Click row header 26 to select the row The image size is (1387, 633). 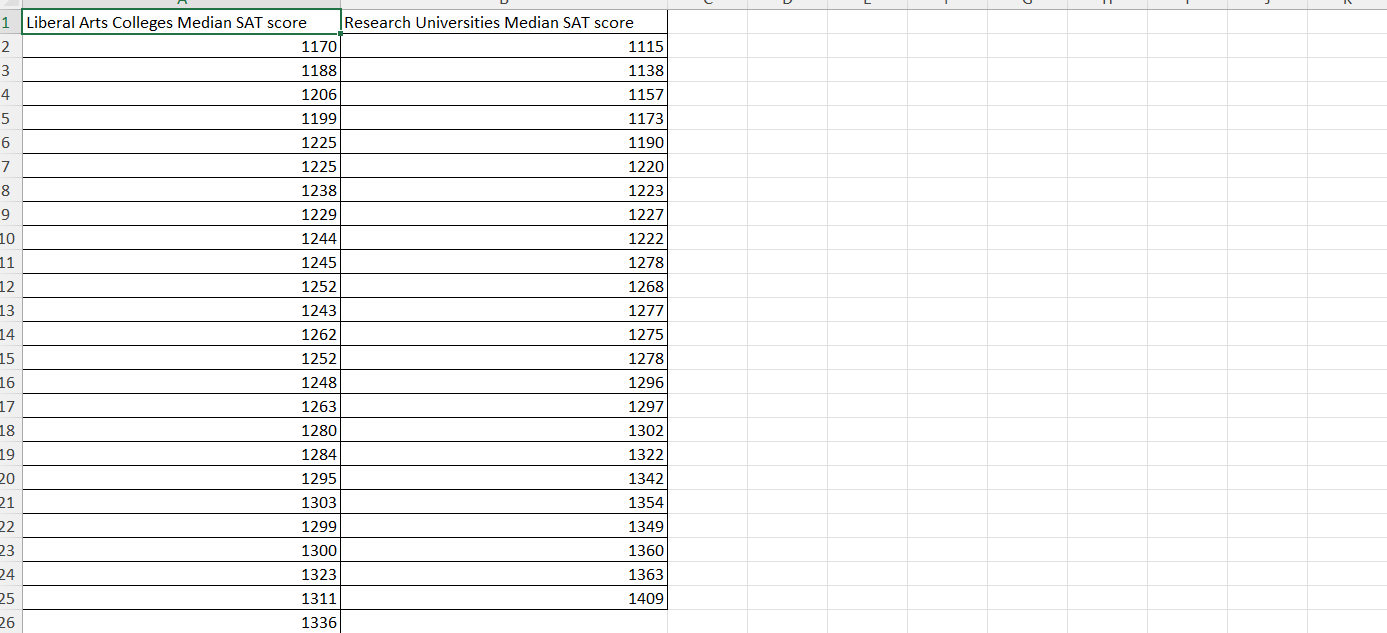point(9,622)
